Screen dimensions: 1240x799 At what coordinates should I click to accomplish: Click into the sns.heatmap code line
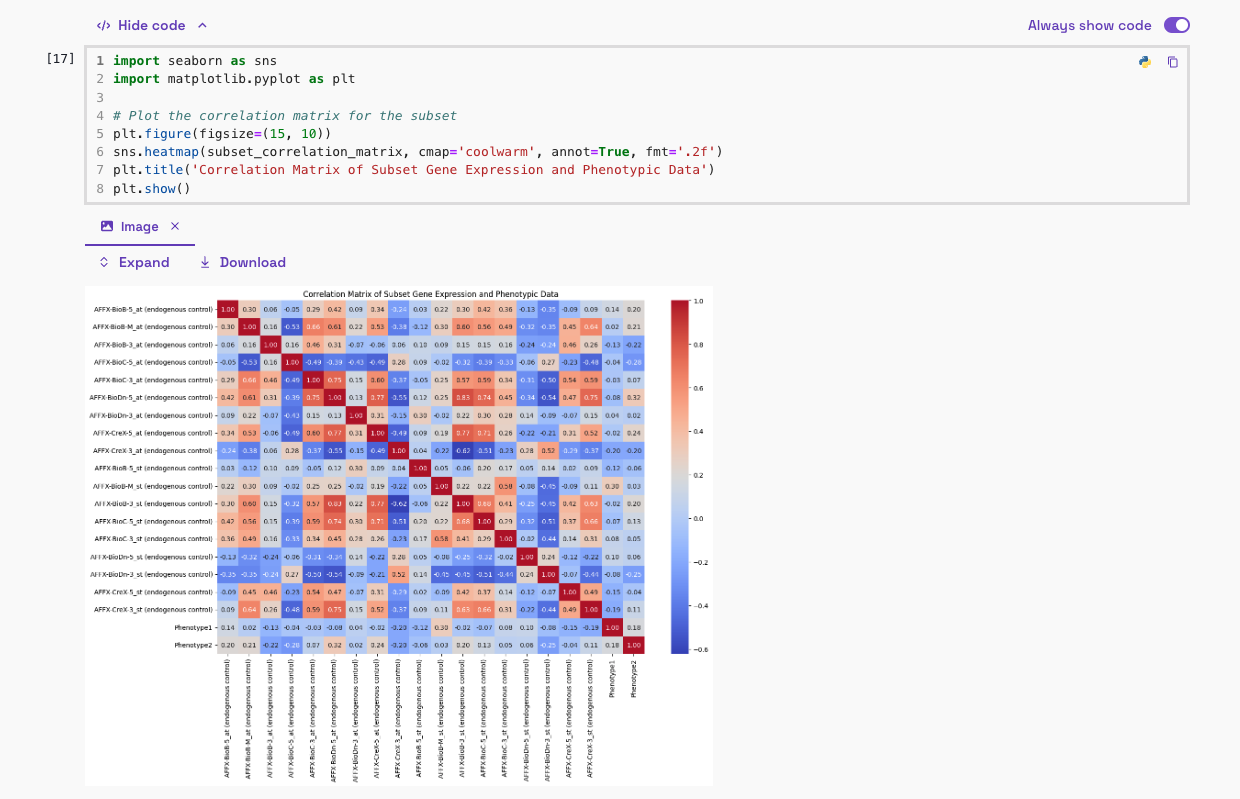[x=417, y=152]
